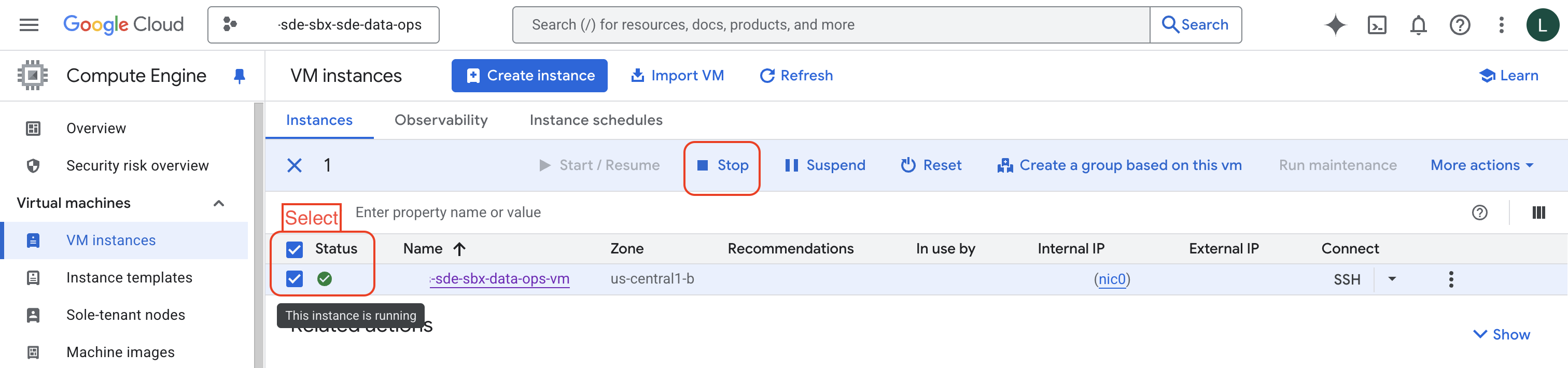Open column display options icon
The image size is (1568, 368).
coord(1537,213)
